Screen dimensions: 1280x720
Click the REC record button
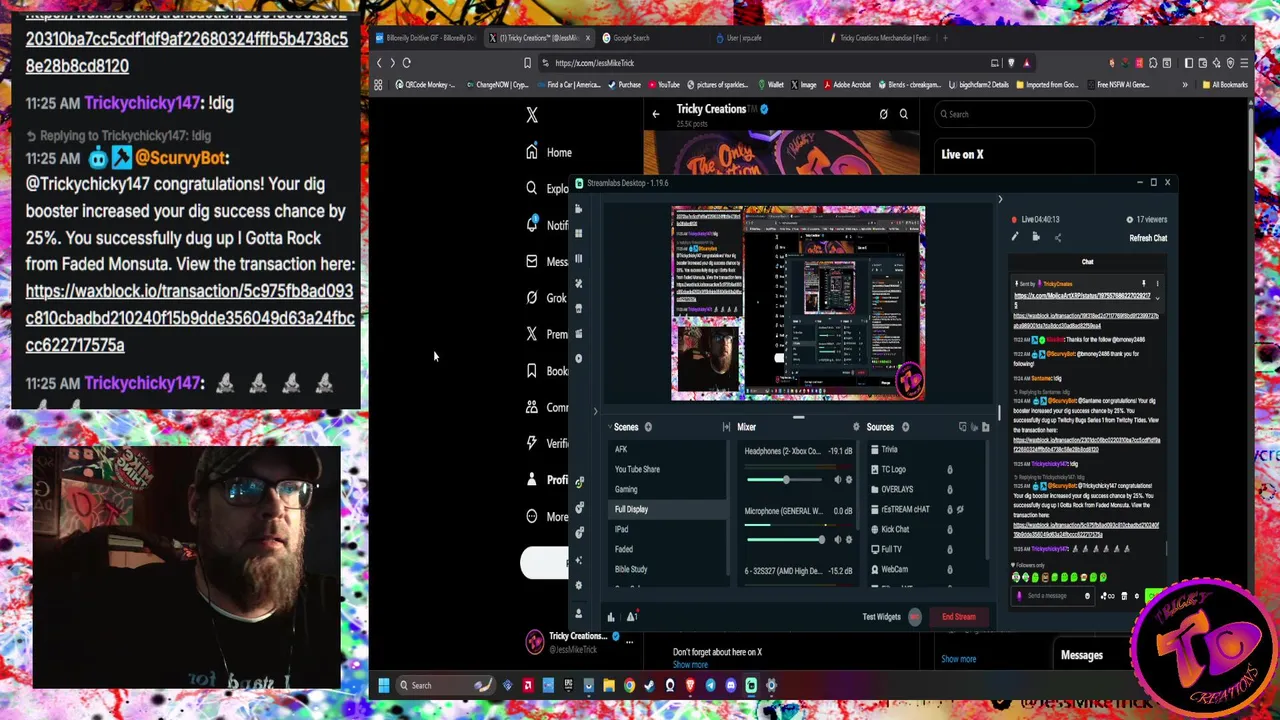[x=915, y=617]
